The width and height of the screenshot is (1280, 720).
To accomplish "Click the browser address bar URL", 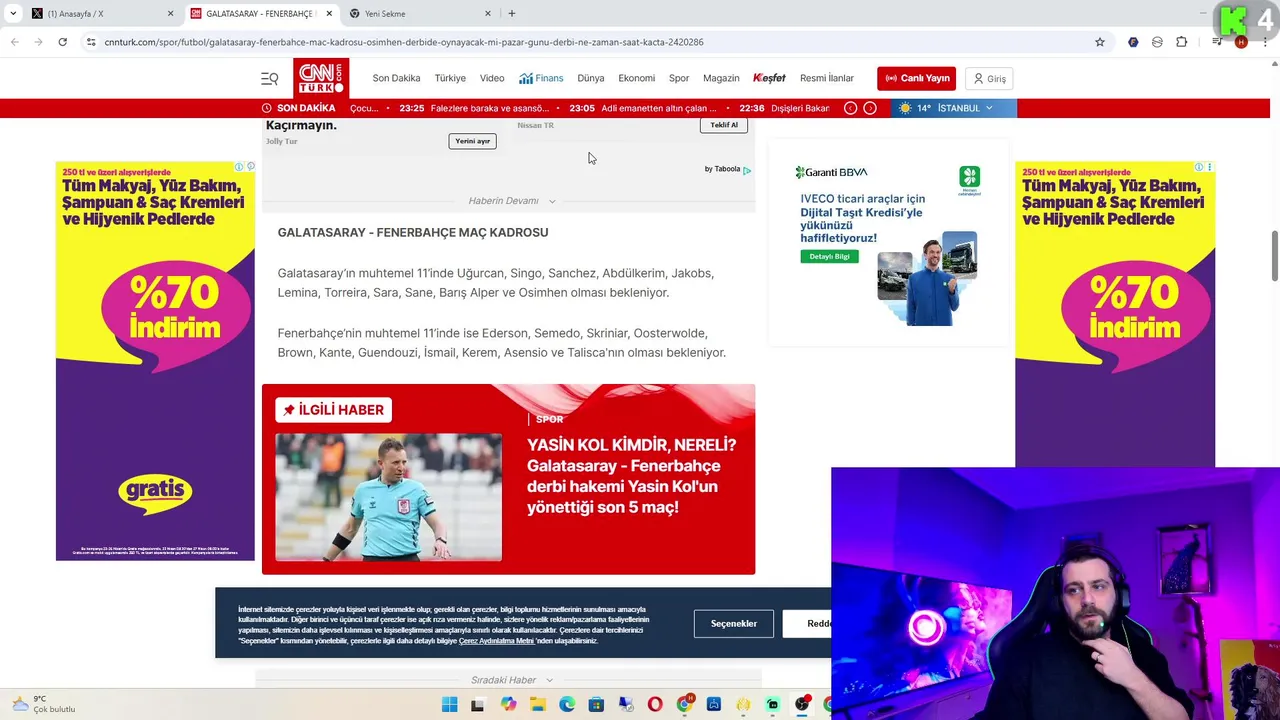I will click(x=404, y=42).
